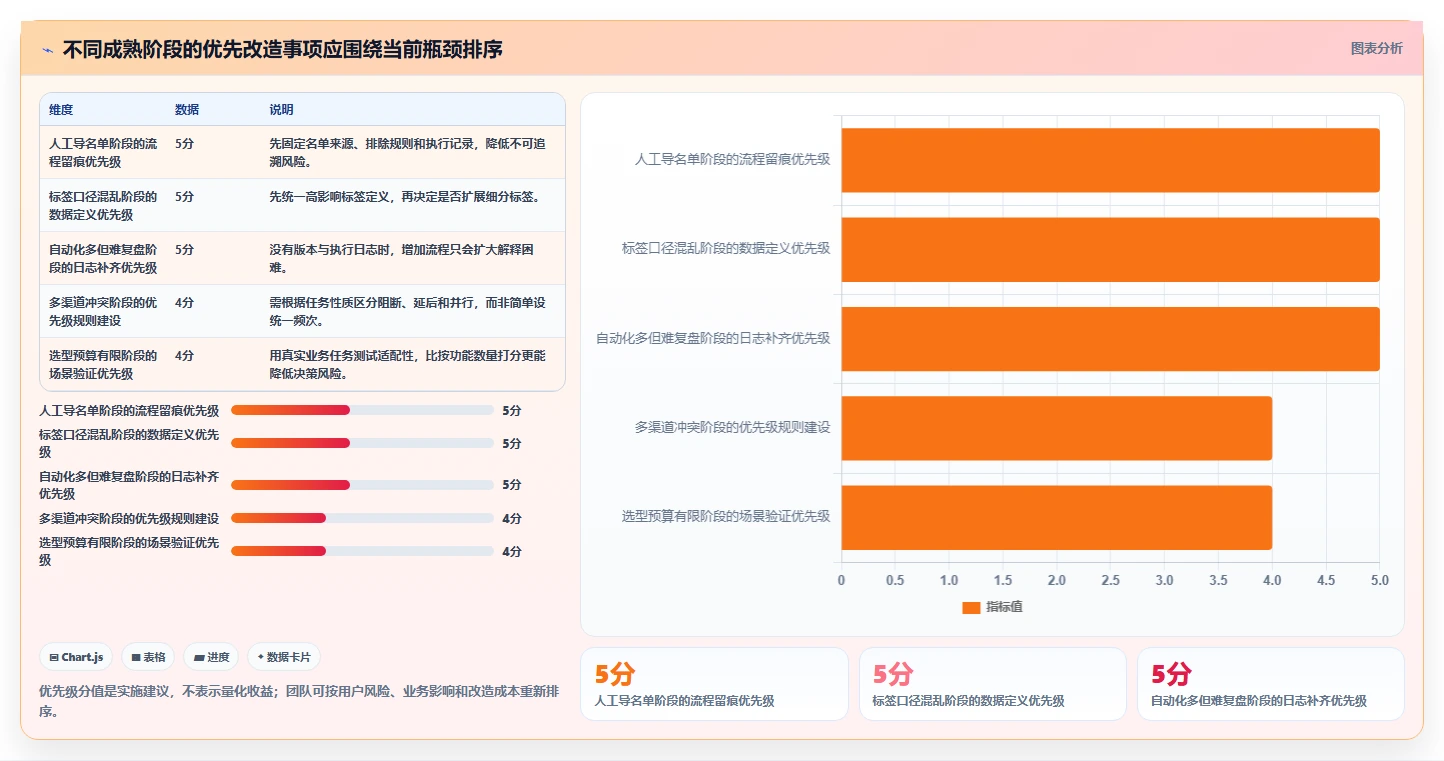Click the chart bar for 自动化多但难复盘阶段的日志补齐优先级
The height and width of the screenshot is (761, 1444).
[x=1110, y=339]
